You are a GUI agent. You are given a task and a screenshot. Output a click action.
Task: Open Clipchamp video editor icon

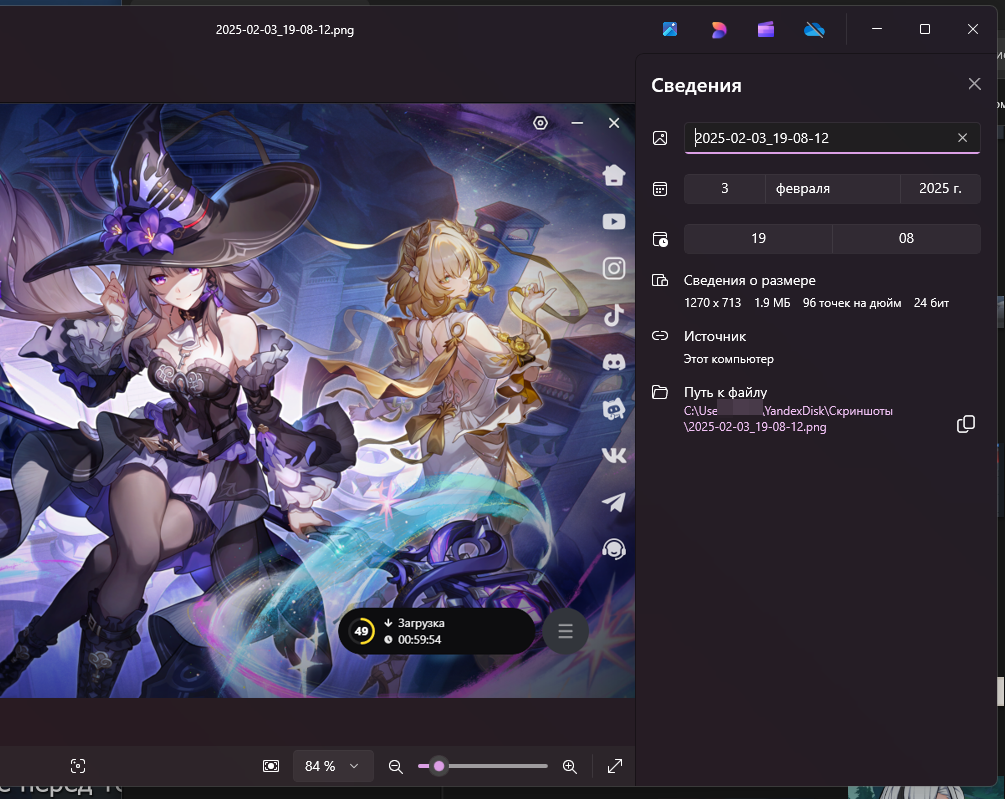pyautogui.click(x=766, y=29)
